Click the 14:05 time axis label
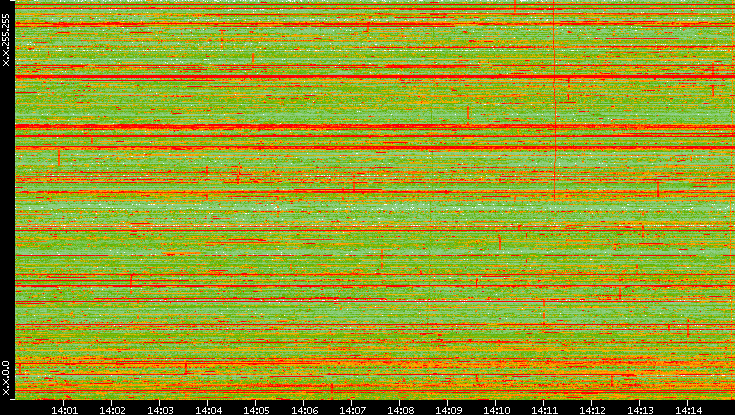 [256, 411]
